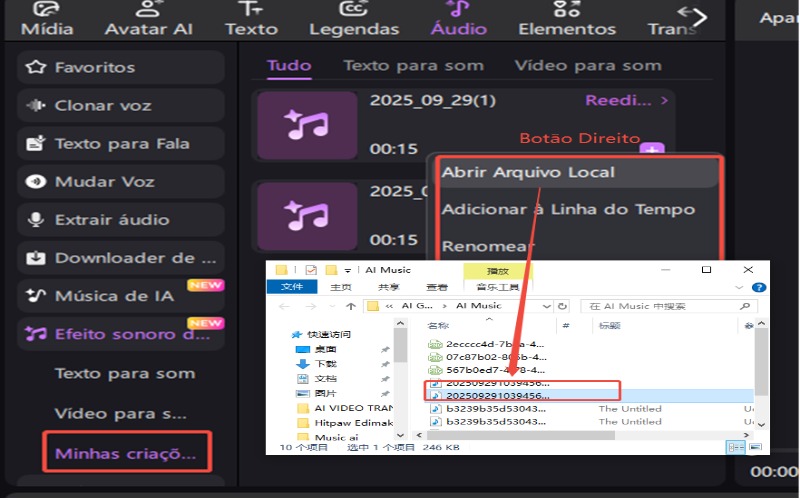Switch to the Texto para som tab
800x500 pixels.
click(x=413, y=65)
